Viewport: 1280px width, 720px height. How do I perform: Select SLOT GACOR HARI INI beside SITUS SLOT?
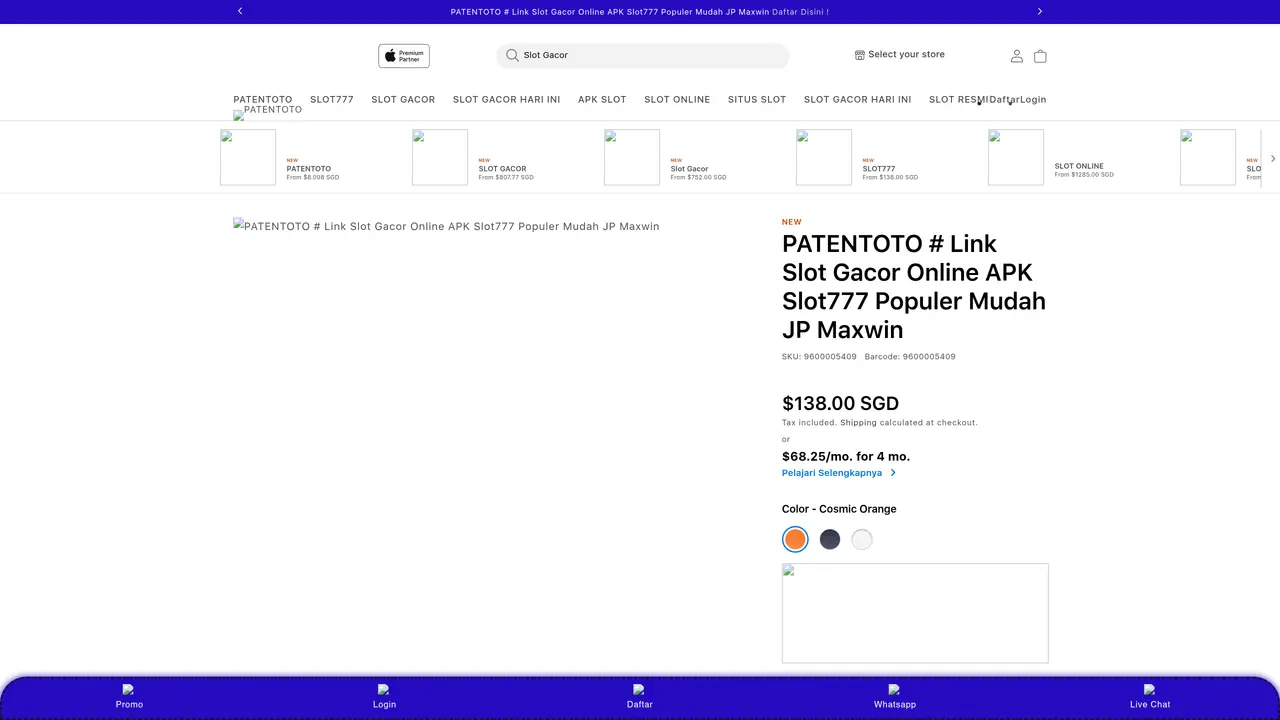pyautogui.click(x=857, y=99)
